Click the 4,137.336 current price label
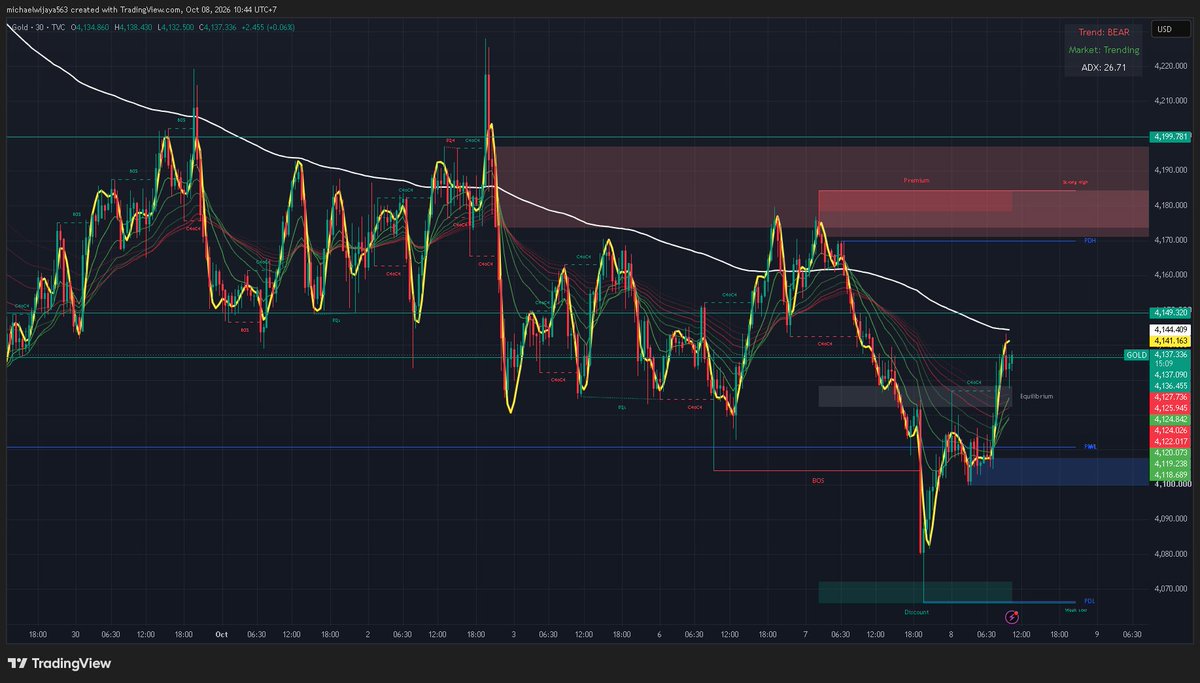Image resolution: width=1200 pixels, height=683 pixels. [x=1170, y=354]
